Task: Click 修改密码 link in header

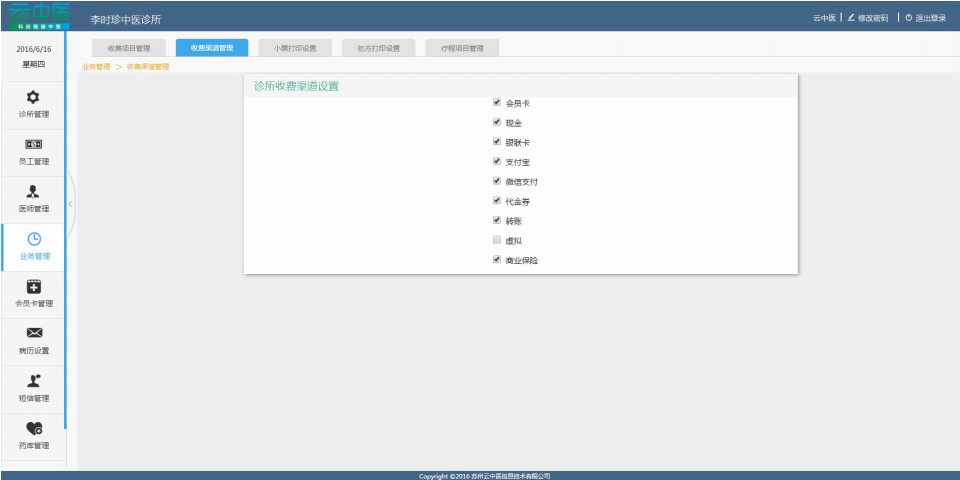Action: click(867, 18)
